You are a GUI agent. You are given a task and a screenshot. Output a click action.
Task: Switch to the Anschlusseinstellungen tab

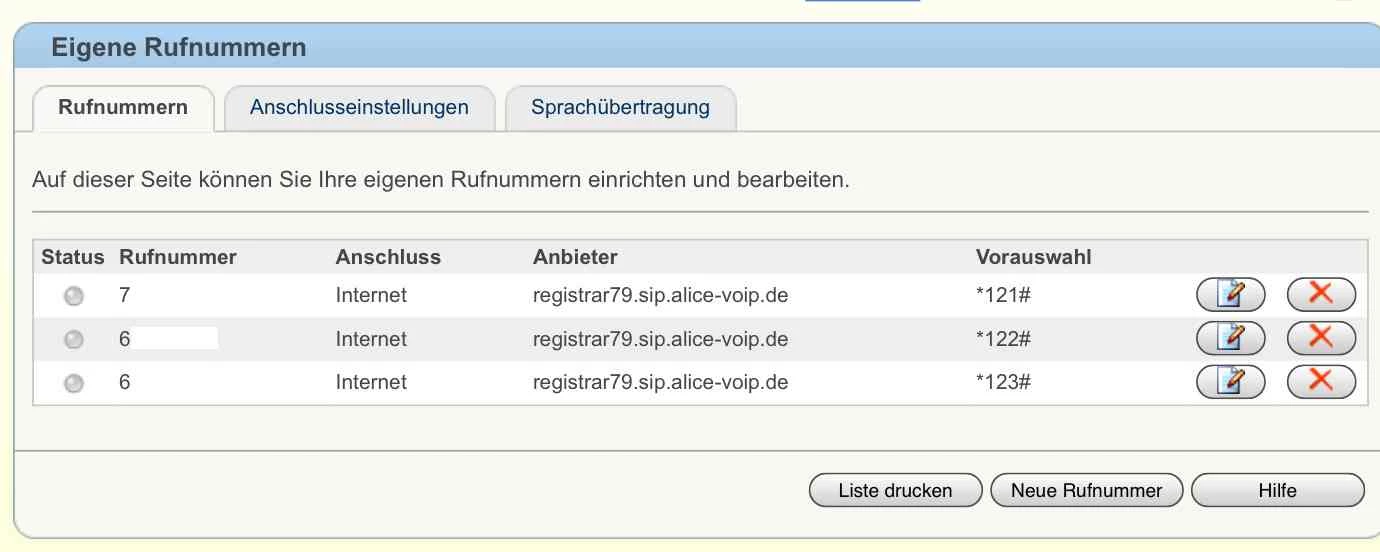pos(359,108)
